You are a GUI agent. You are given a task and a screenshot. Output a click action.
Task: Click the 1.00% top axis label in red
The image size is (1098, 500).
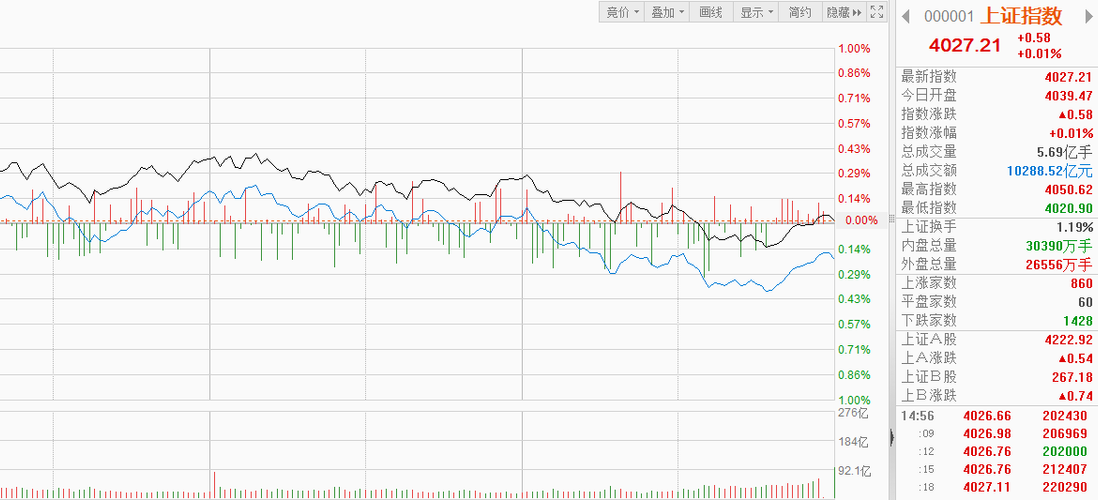pos(854,48)
